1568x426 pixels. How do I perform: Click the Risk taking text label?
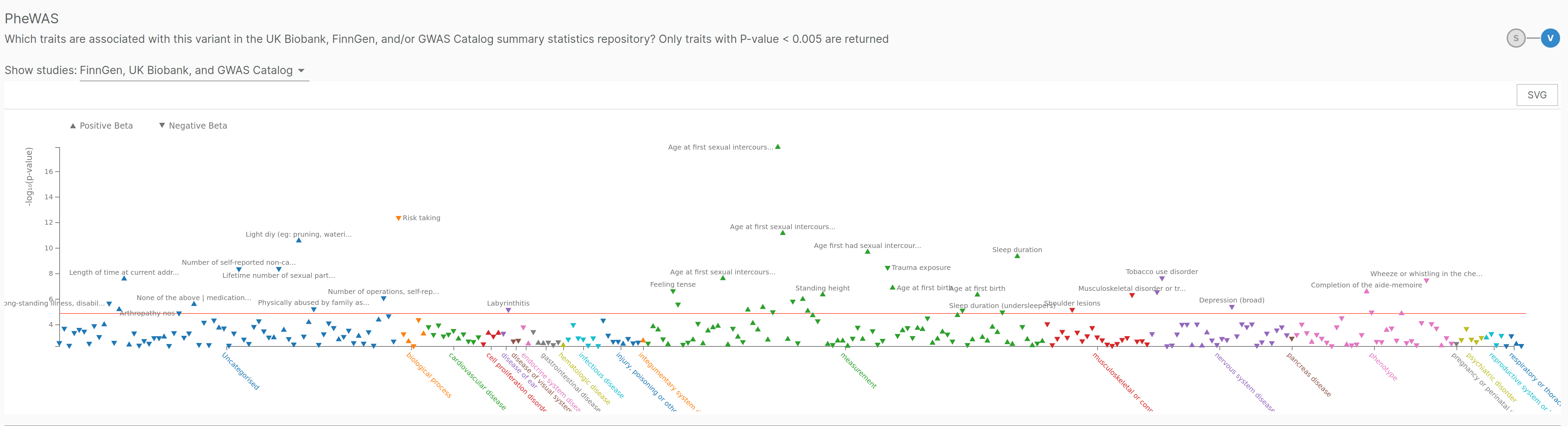click(x=421, y=218)
